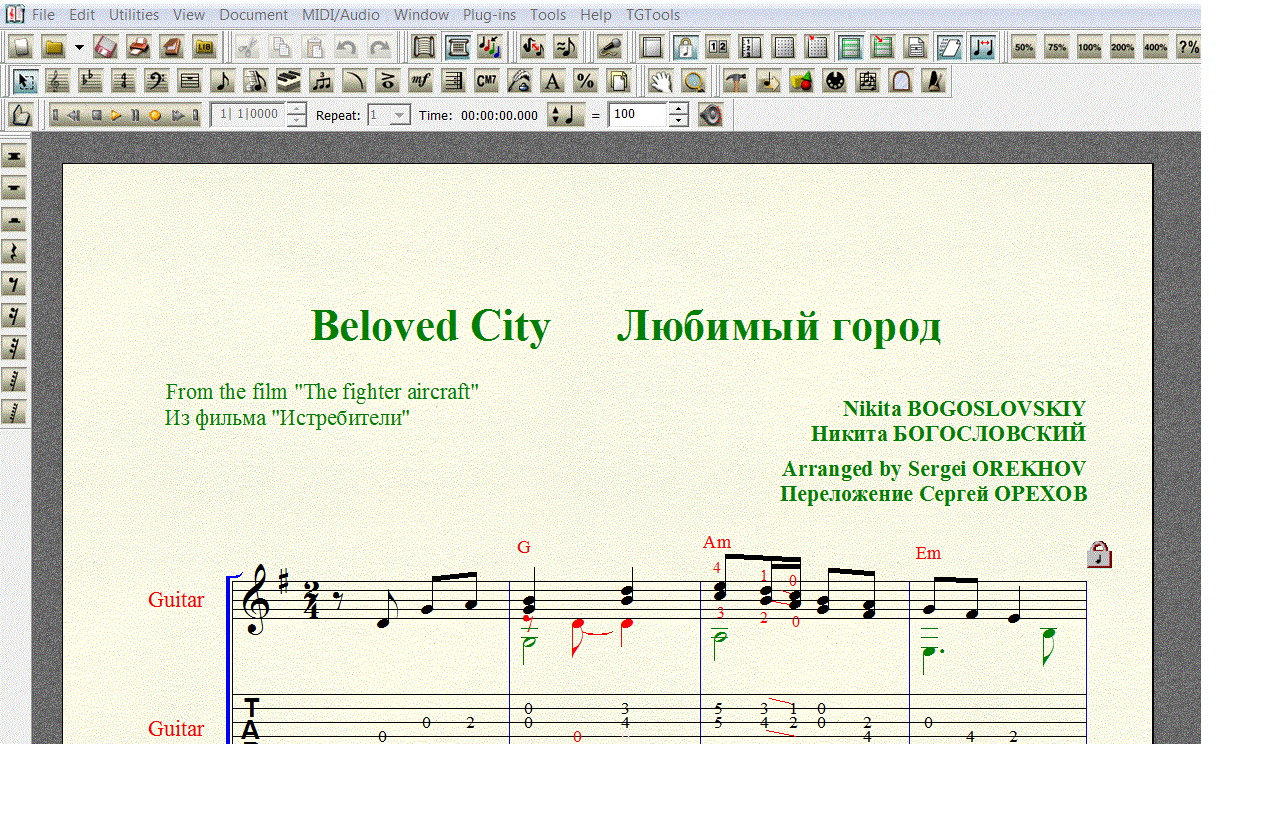The image size is (1274, 817).
Task: Select the Measure tool
Action: coord(190,81)
